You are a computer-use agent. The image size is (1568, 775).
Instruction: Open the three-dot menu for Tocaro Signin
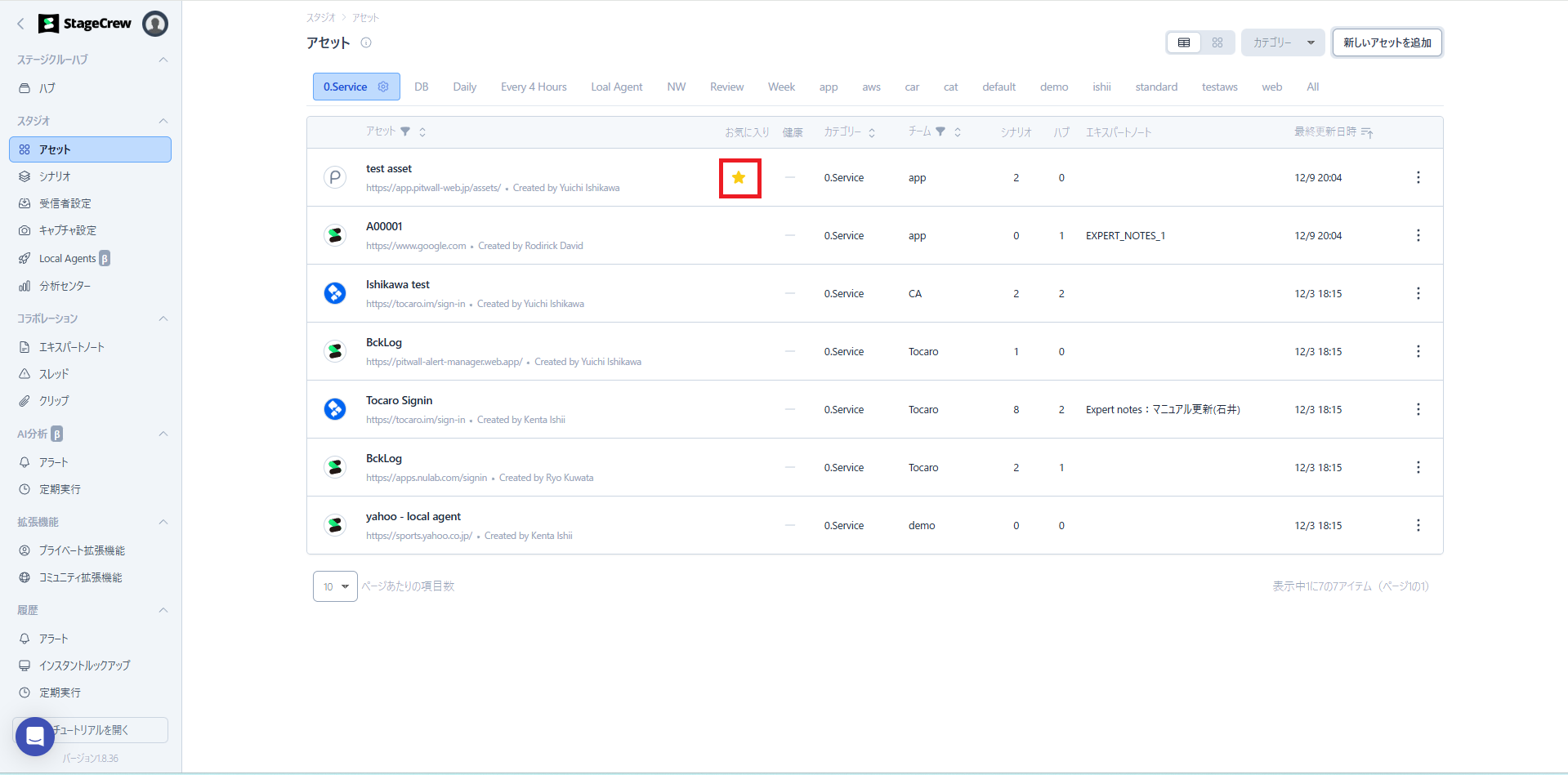tap(1418, 409)
